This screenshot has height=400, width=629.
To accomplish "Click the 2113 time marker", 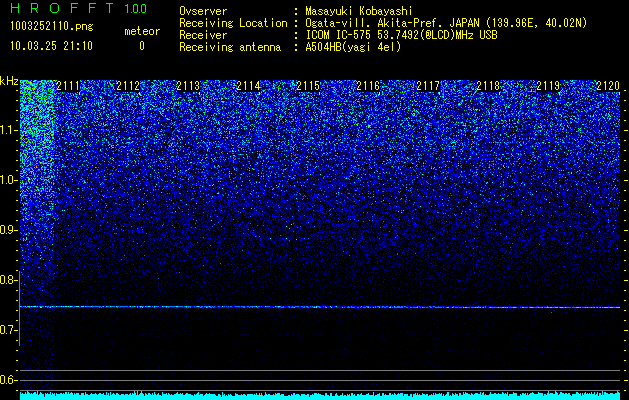I will tap(188, 85).
